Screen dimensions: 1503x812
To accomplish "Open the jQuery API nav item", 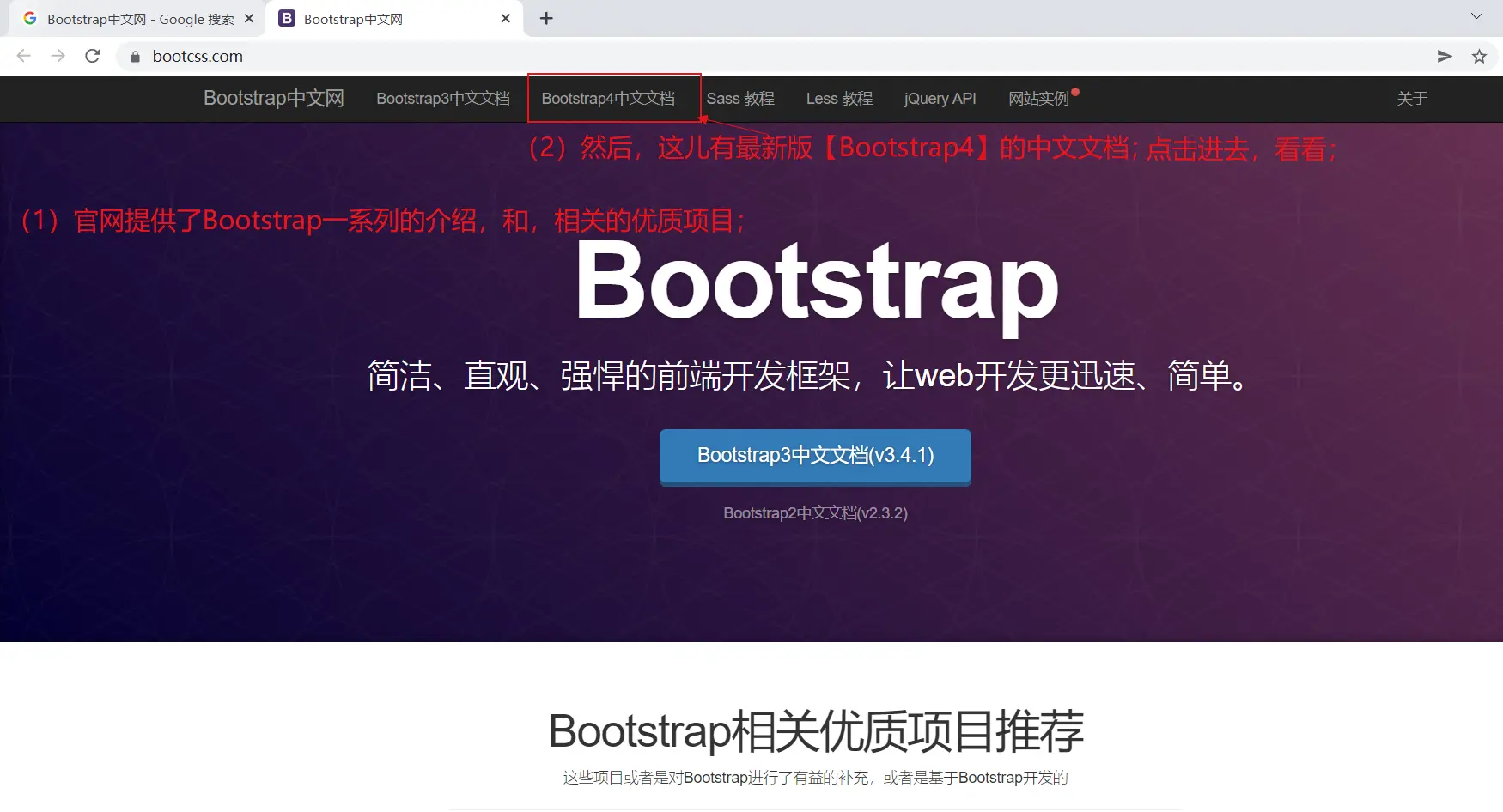I will click(x=940, y=99).
